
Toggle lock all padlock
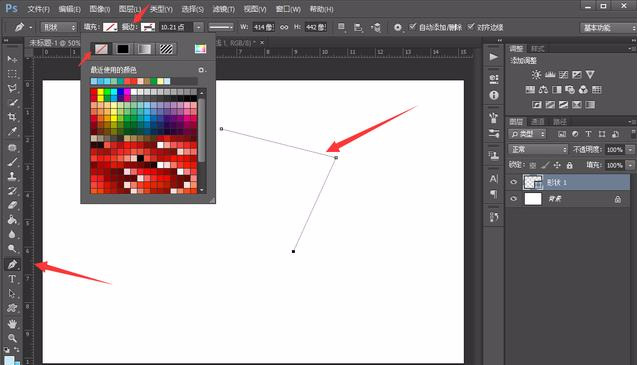[x=570, y=165]
